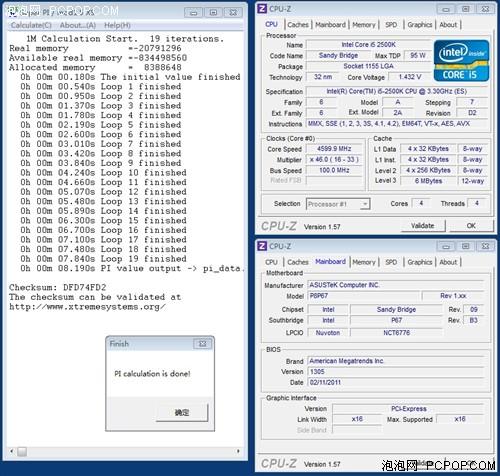Viewport: 500px width, 476px height.
Task: Click the Specification field i5-2500K CPU
Action: tap(396, 91)
